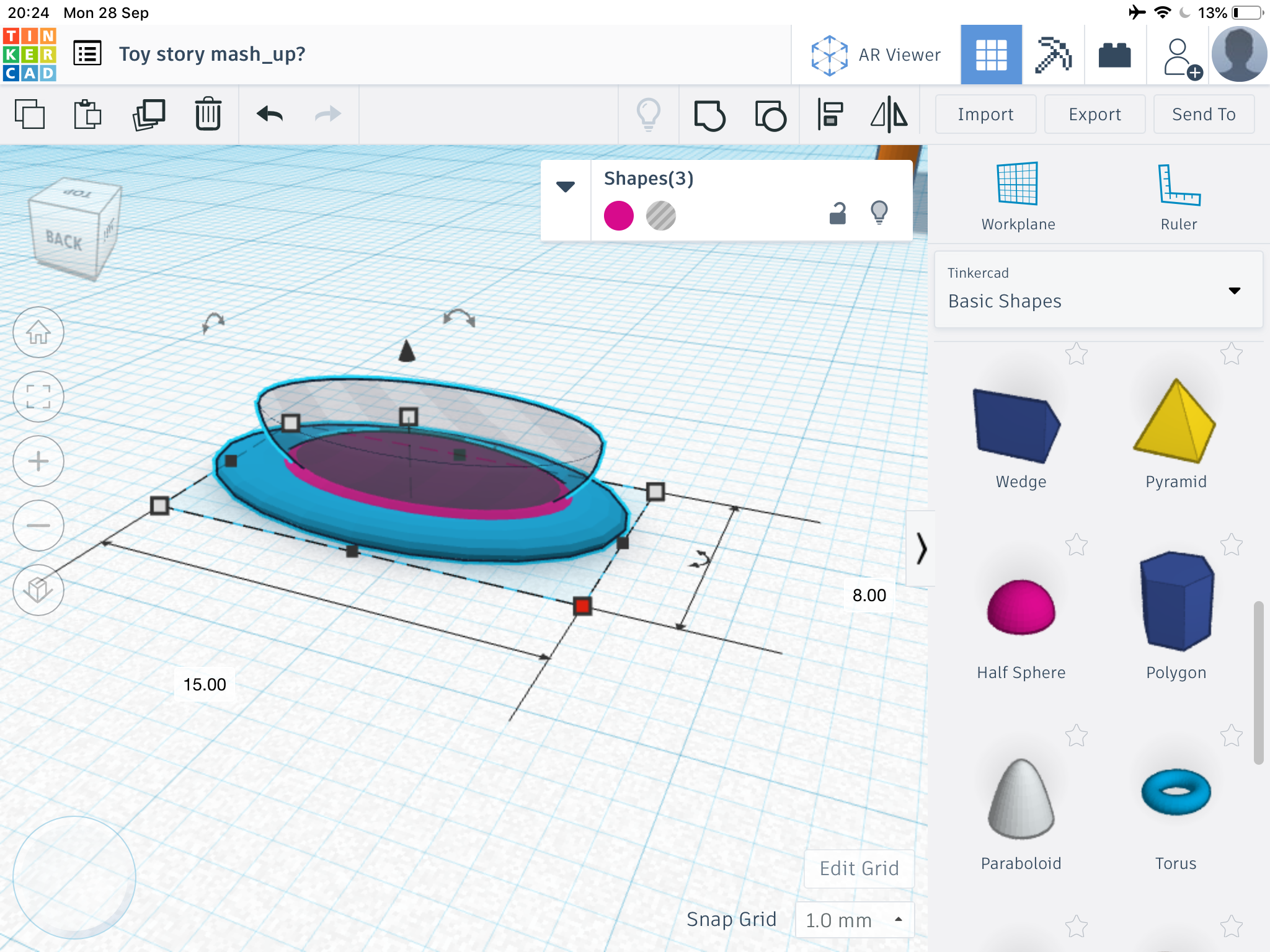This screenshot has height=952, width=1270.
Task: Open the Mirror tool
Action: pyautogui.click(x=889, y=115)
